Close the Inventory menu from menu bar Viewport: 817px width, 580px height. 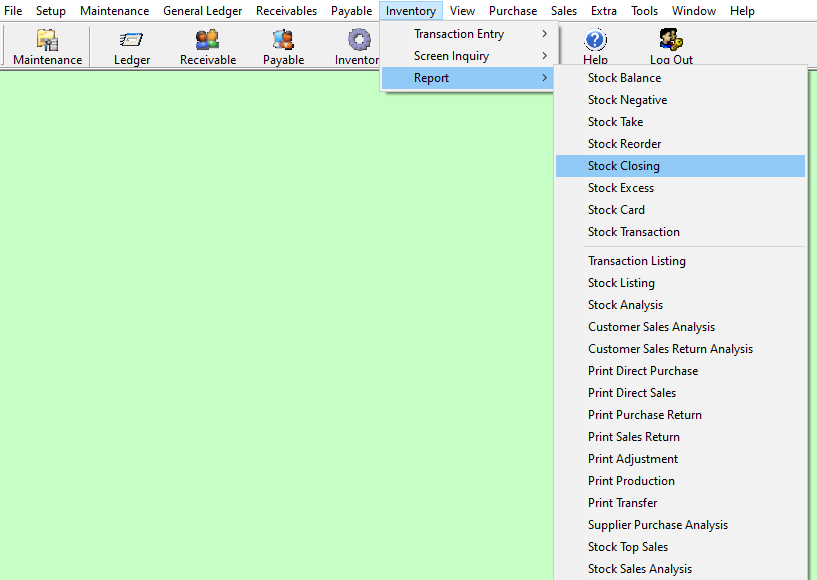411,11
